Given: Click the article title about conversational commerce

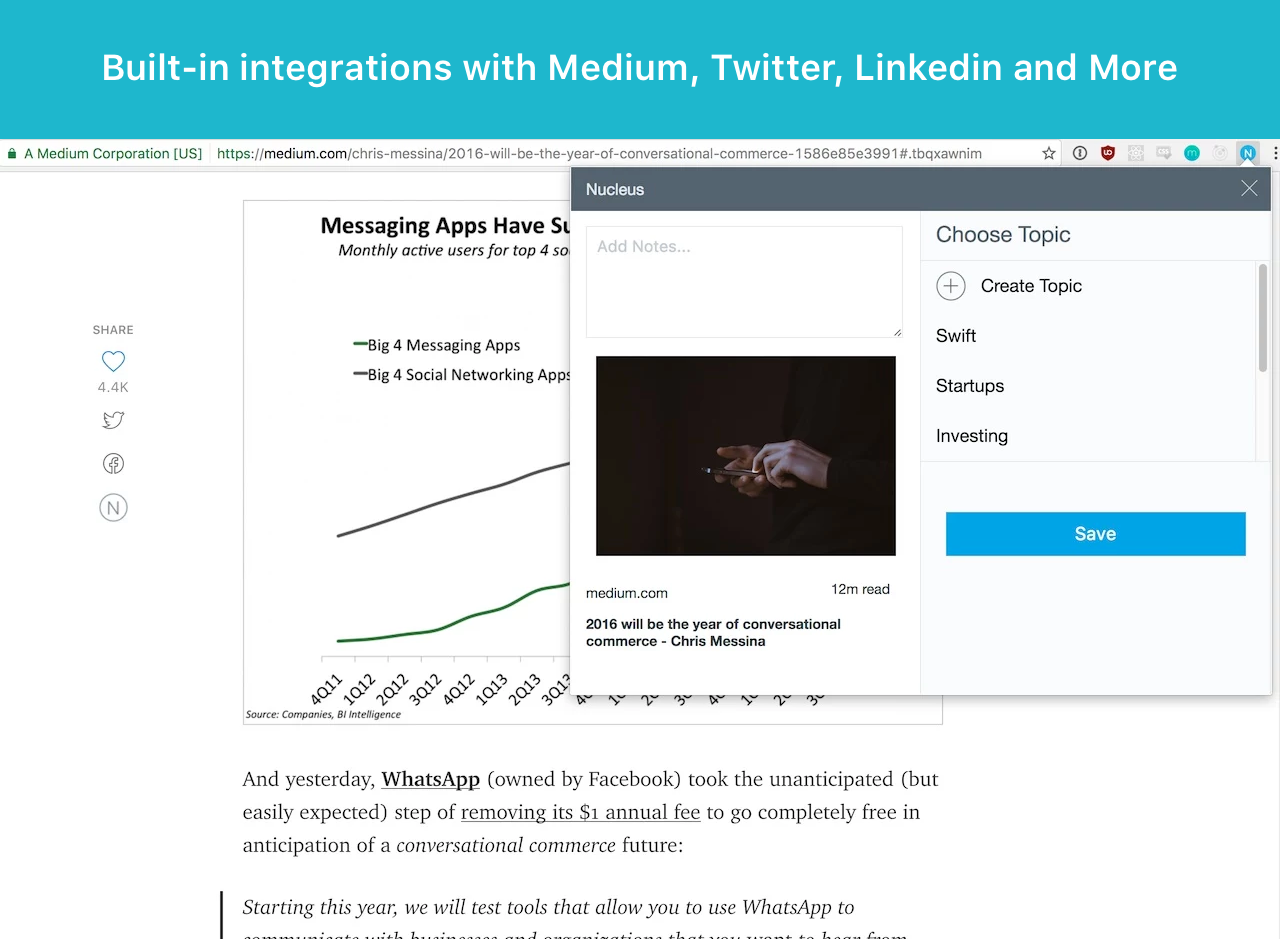Looking at the screenshot, I should coord(713,632).
